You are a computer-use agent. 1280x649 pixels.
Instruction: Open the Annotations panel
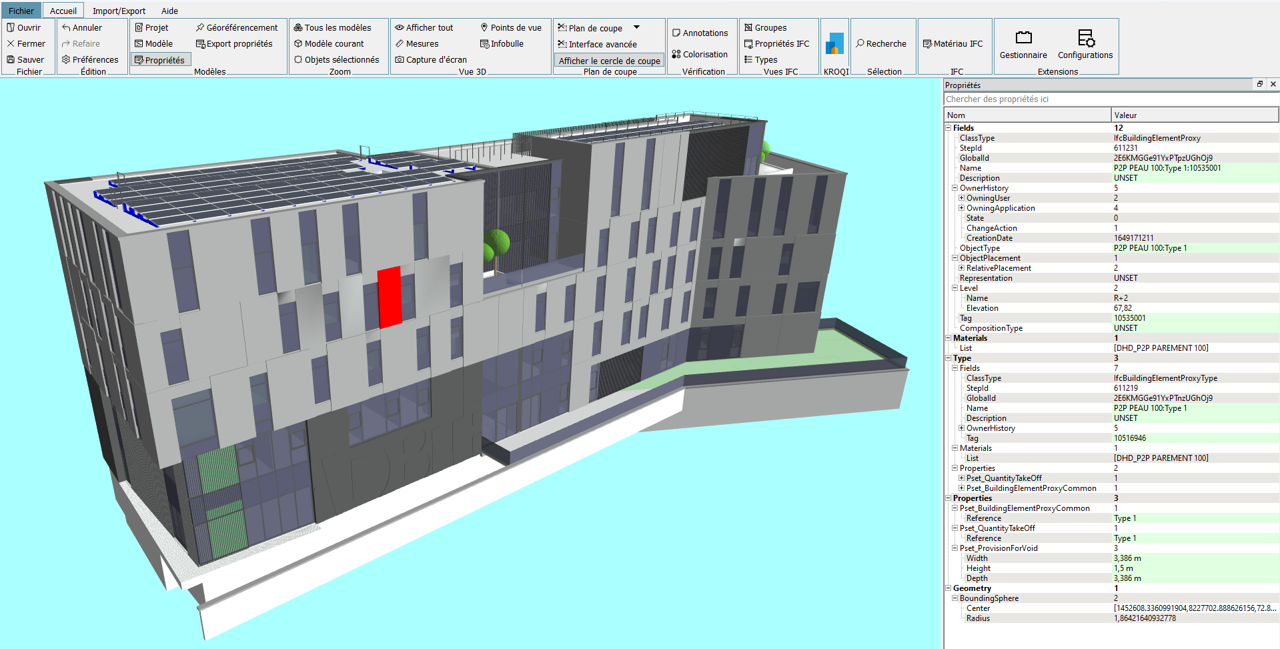(702, 32)
